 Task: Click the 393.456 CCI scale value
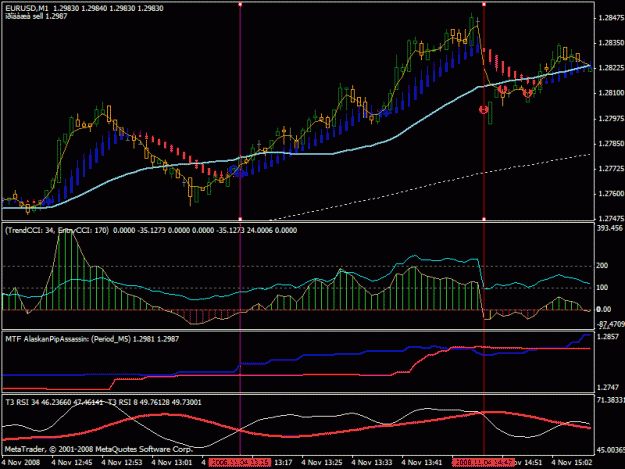tap(609, 228)
